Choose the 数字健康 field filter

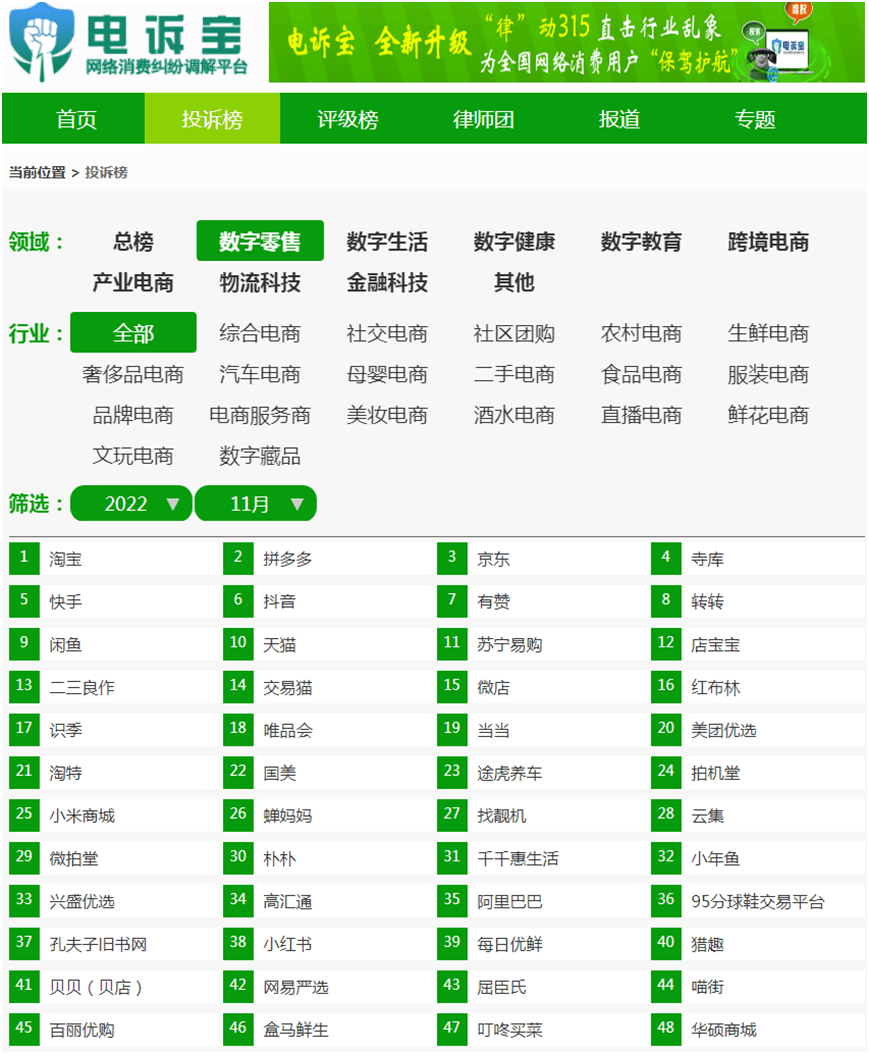(514, 241)
